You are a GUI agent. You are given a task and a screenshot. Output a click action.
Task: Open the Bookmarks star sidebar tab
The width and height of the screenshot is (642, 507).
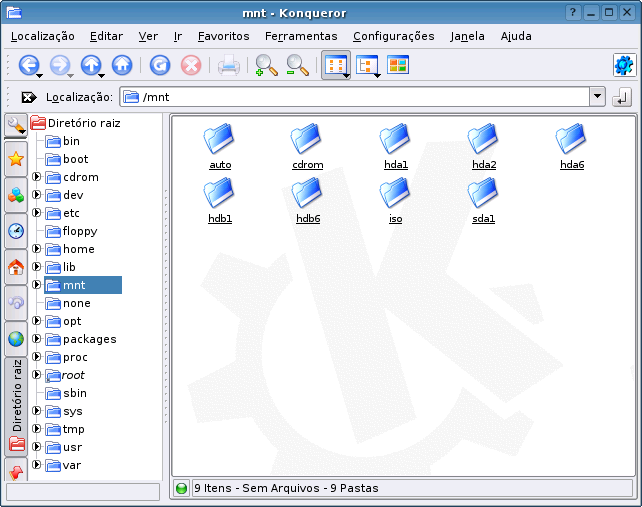click(16, 159)
